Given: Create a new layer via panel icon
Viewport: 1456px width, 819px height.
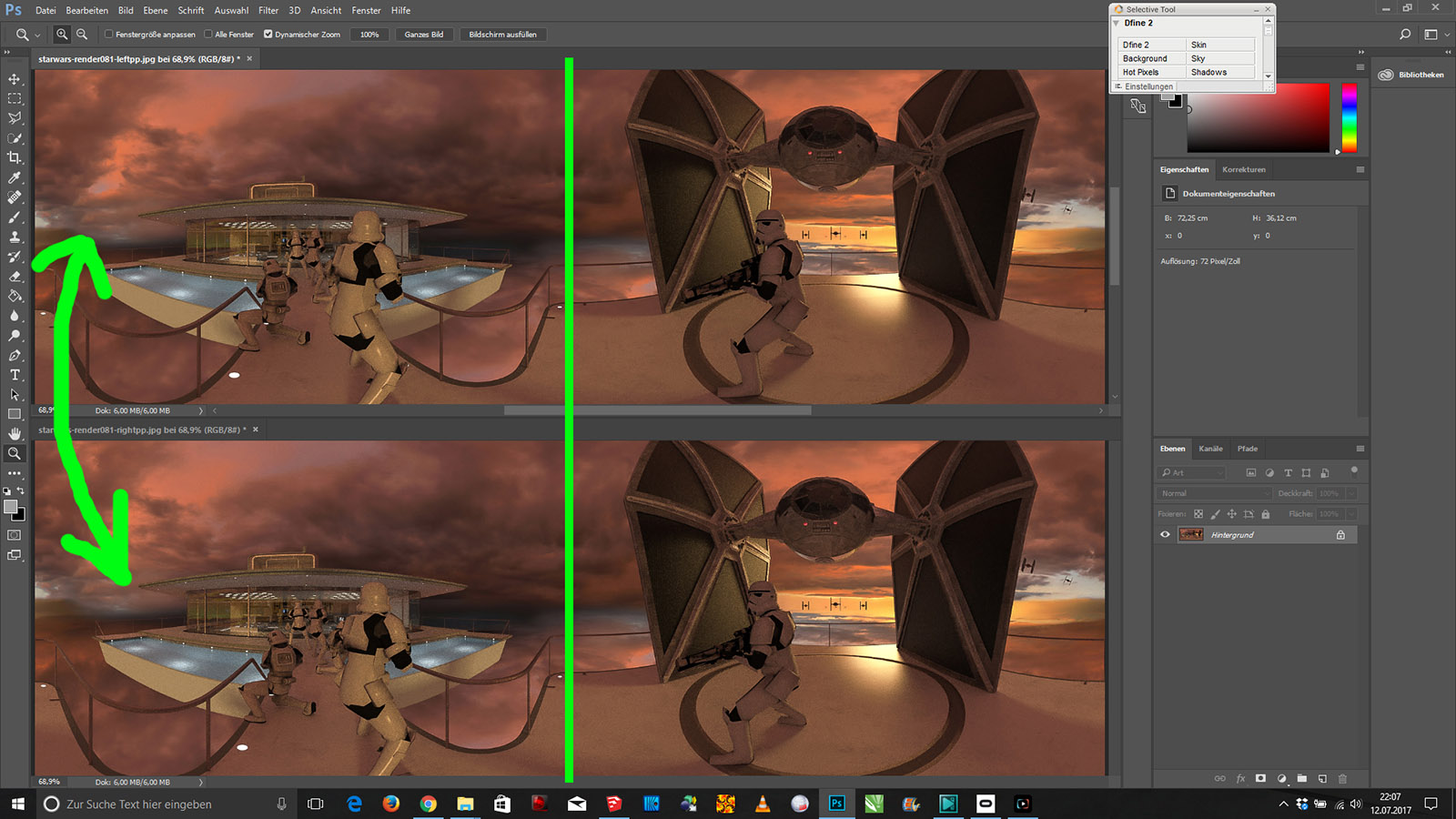Looking at the screenshot, I should tap(1322, 779).
